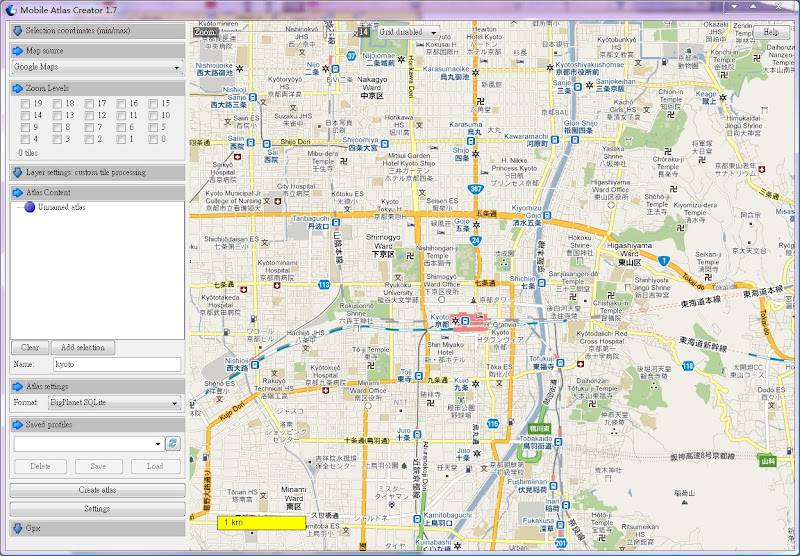Click the Kamitobaguchi station icon
Viewport: 800px width, 556px height.
(x=417, y=519)
